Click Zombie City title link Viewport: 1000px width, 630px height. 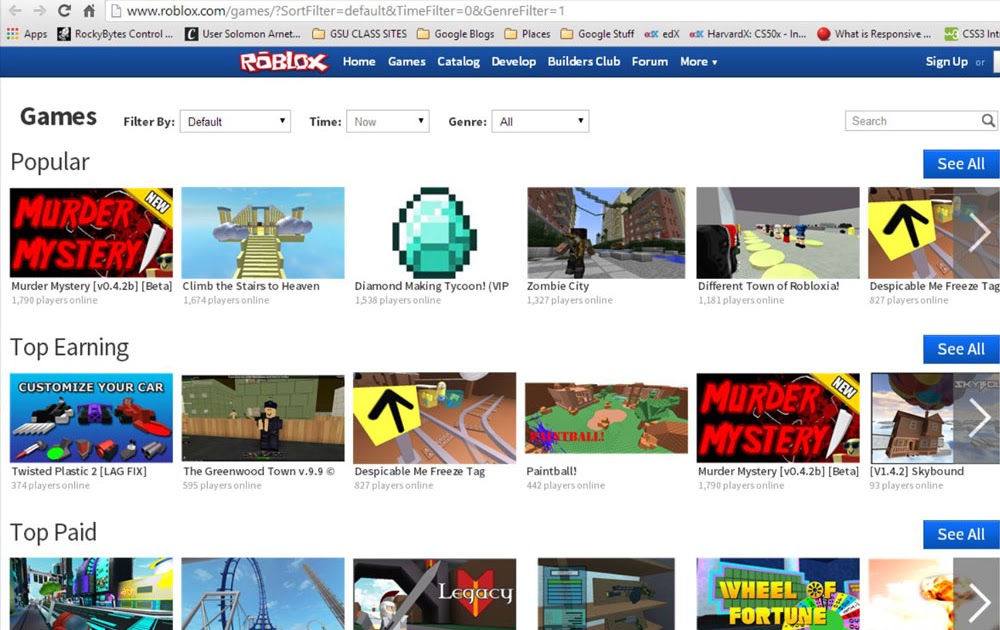[558, 286]
